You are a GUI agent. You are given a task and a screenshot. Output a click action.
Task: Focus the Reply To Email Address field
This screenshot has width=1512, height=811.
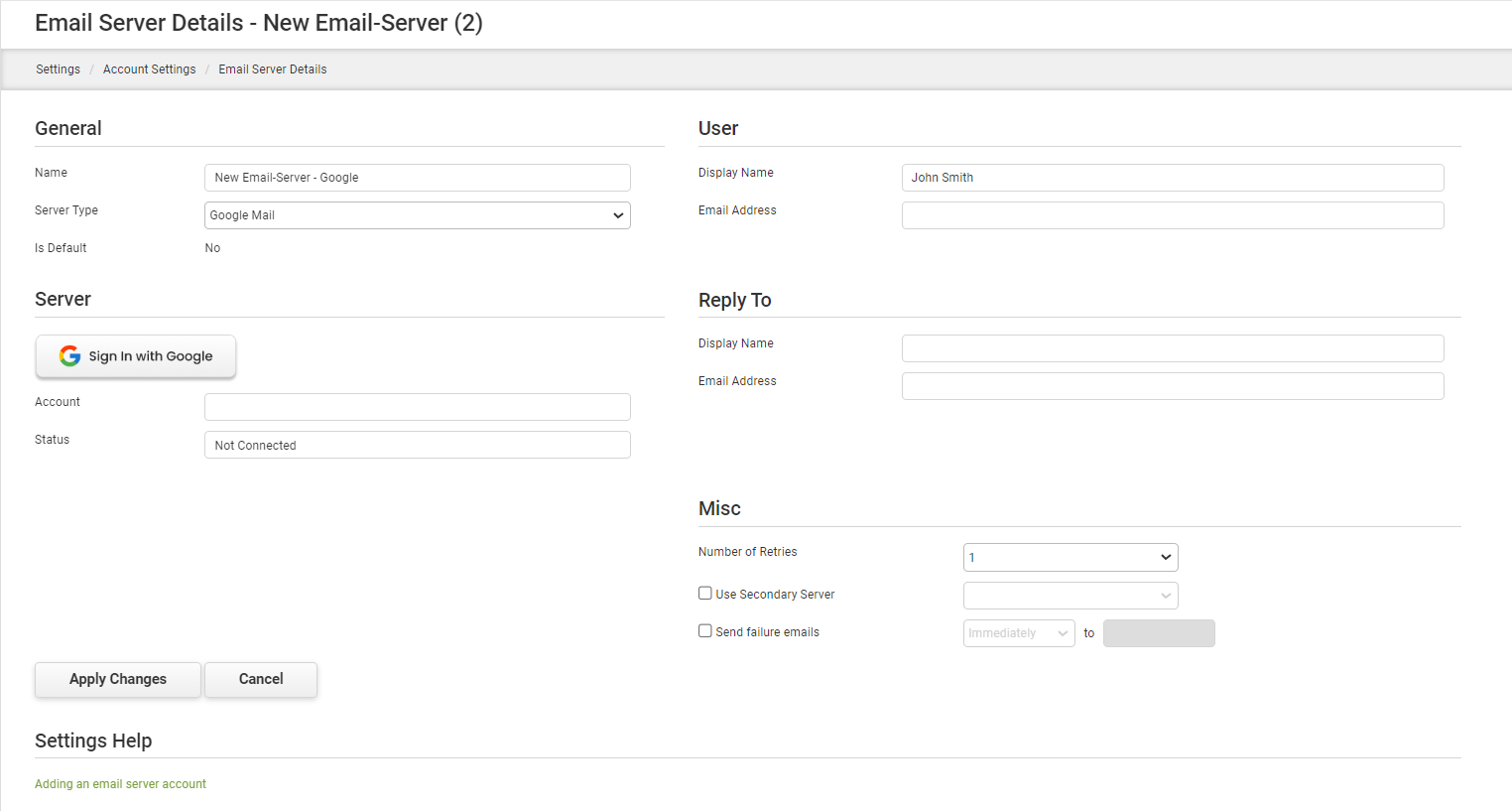coord(1173,386)
